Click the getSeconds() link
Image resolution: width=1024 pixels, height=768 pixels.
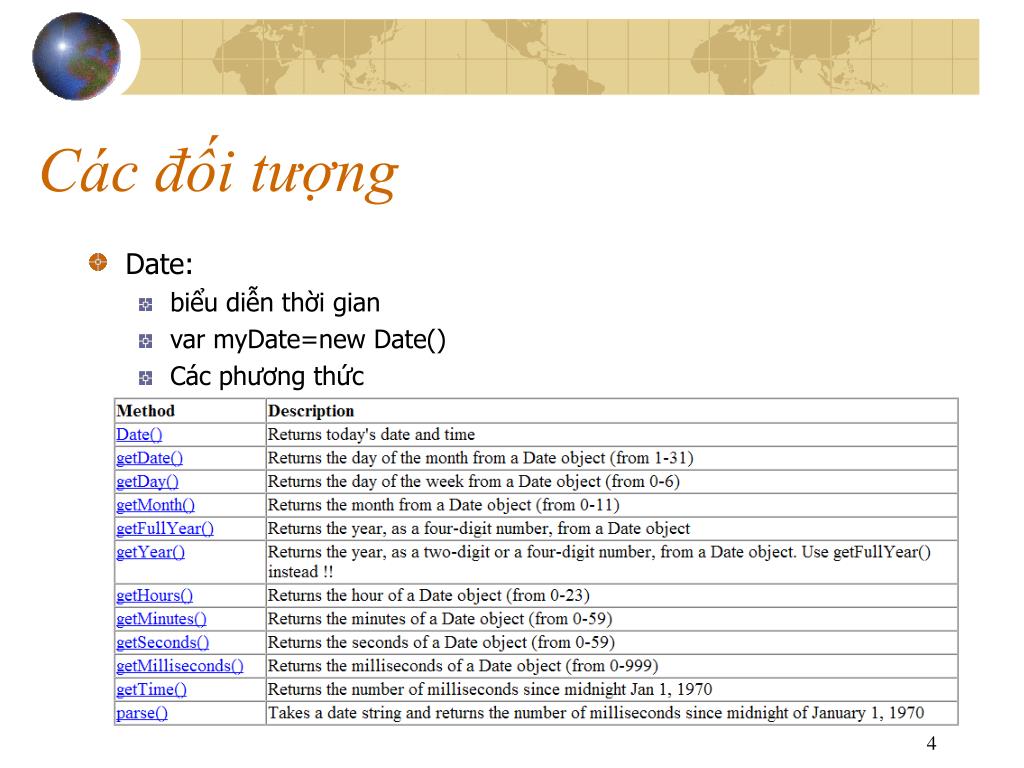click(x=163, y=643)
